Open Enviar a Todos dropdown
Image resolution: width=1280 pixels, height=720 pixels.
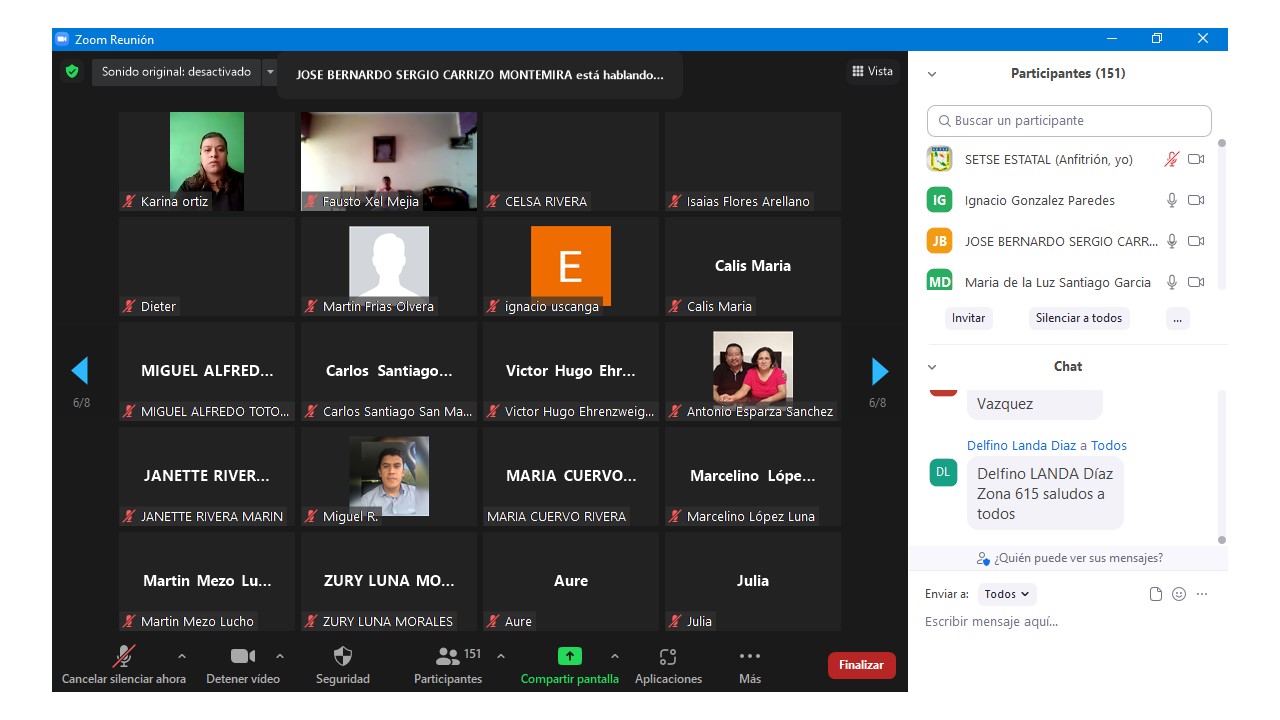point(1007,594)
